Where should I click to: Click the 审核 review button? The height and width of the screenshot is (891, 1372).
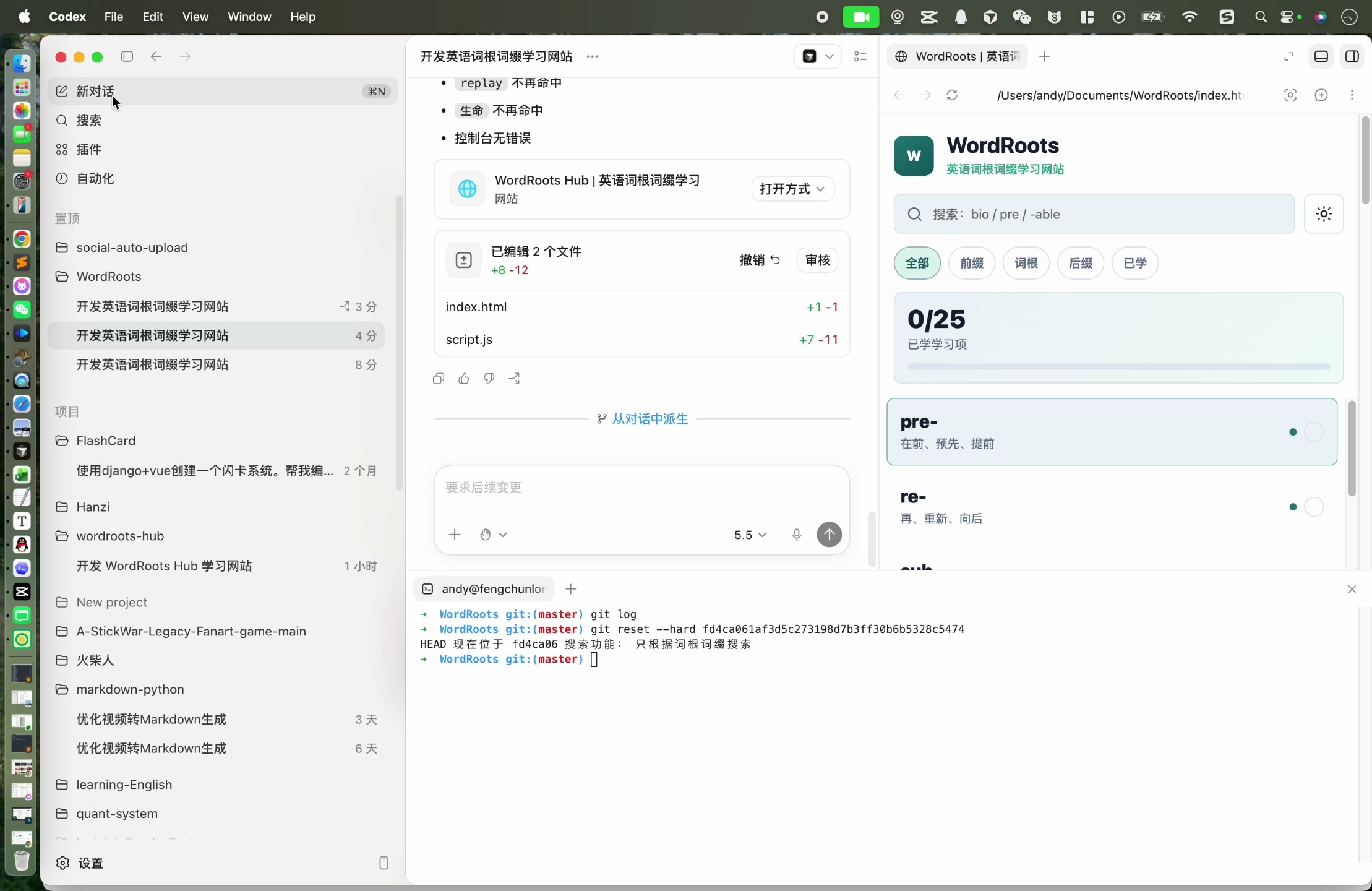click(x=817, y=260)
